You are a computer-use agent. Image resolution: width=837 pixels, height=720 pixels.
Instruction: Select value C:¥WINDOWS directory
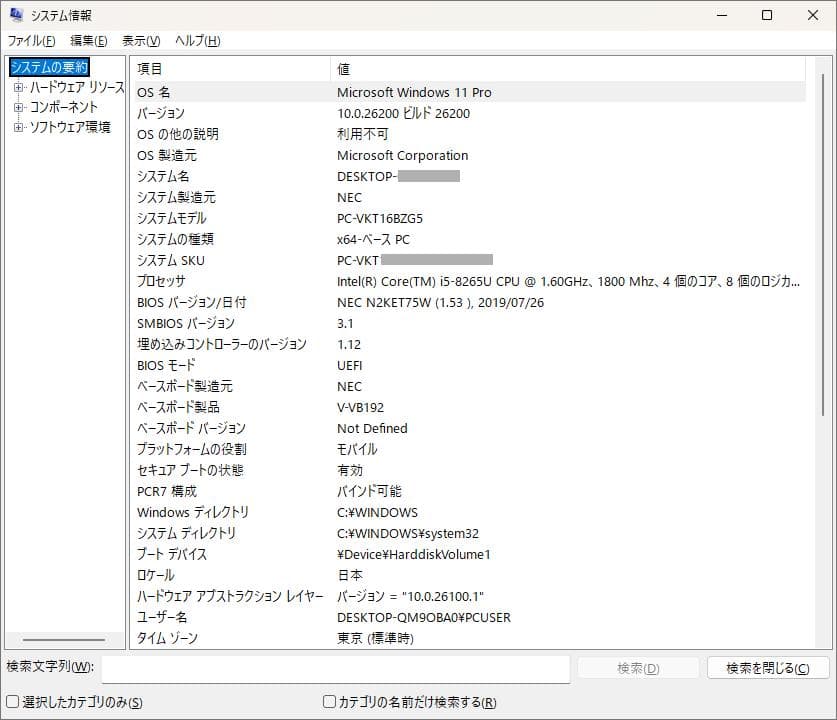pyautogui.click(x=377, y=512)
